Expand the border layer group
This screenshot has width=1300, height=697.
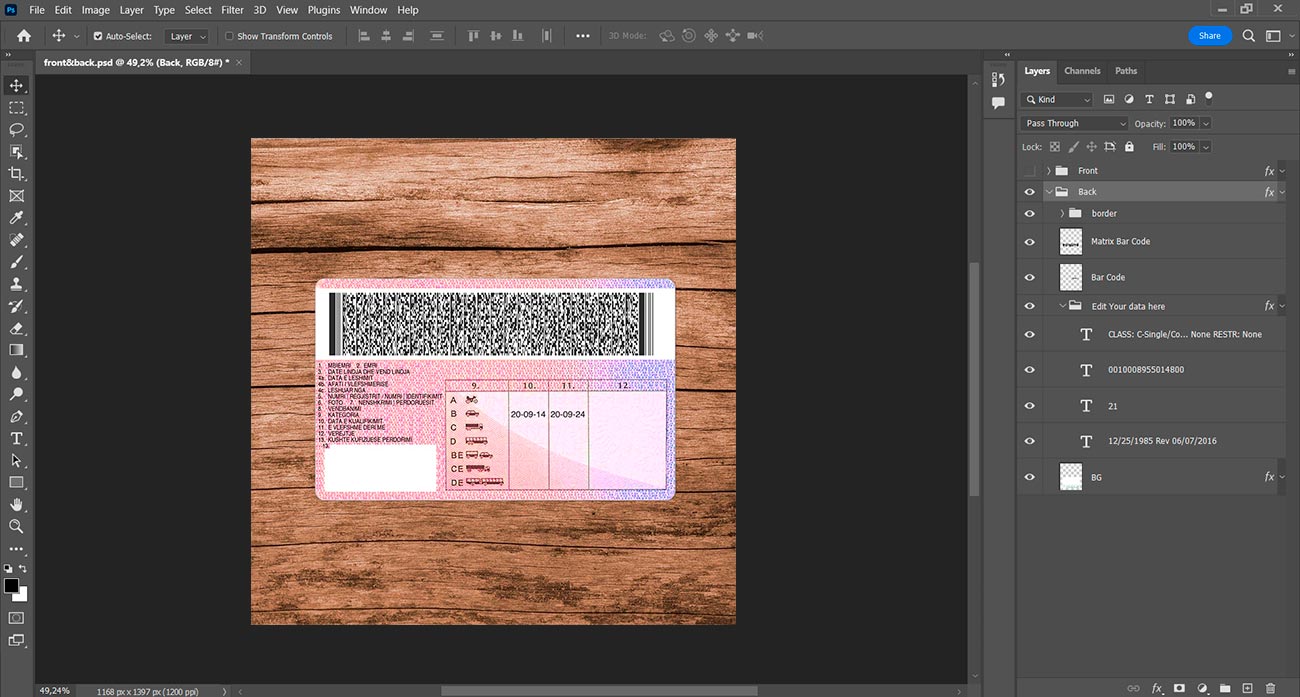pyautogui.click(x=1062, y=213)
